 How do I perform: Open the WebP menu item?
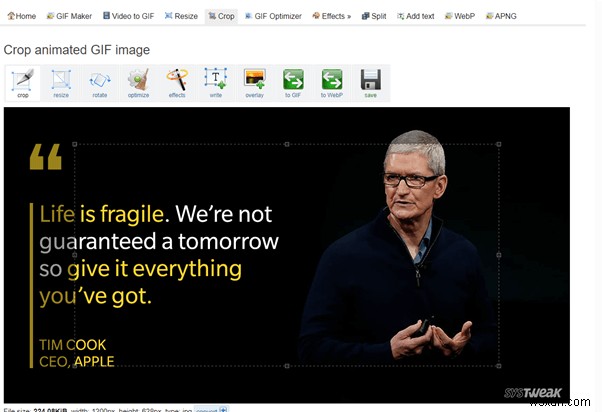click(x=460, y=16)
